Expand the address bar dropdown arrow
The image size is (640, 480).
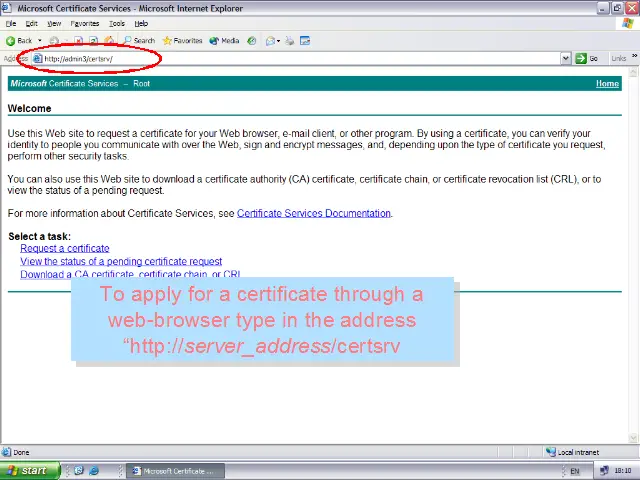565,58
